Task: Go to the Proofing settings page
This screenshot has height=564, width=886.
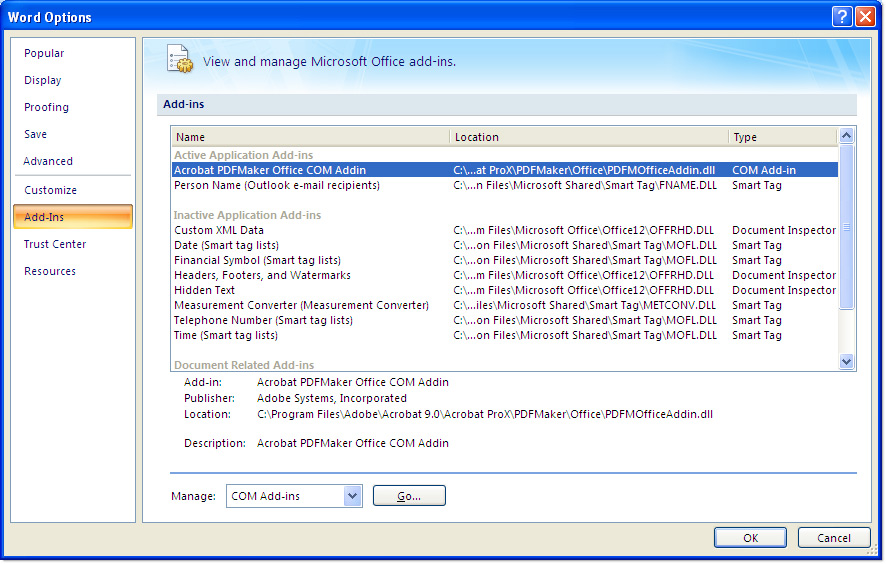Action: click(47, 108)
